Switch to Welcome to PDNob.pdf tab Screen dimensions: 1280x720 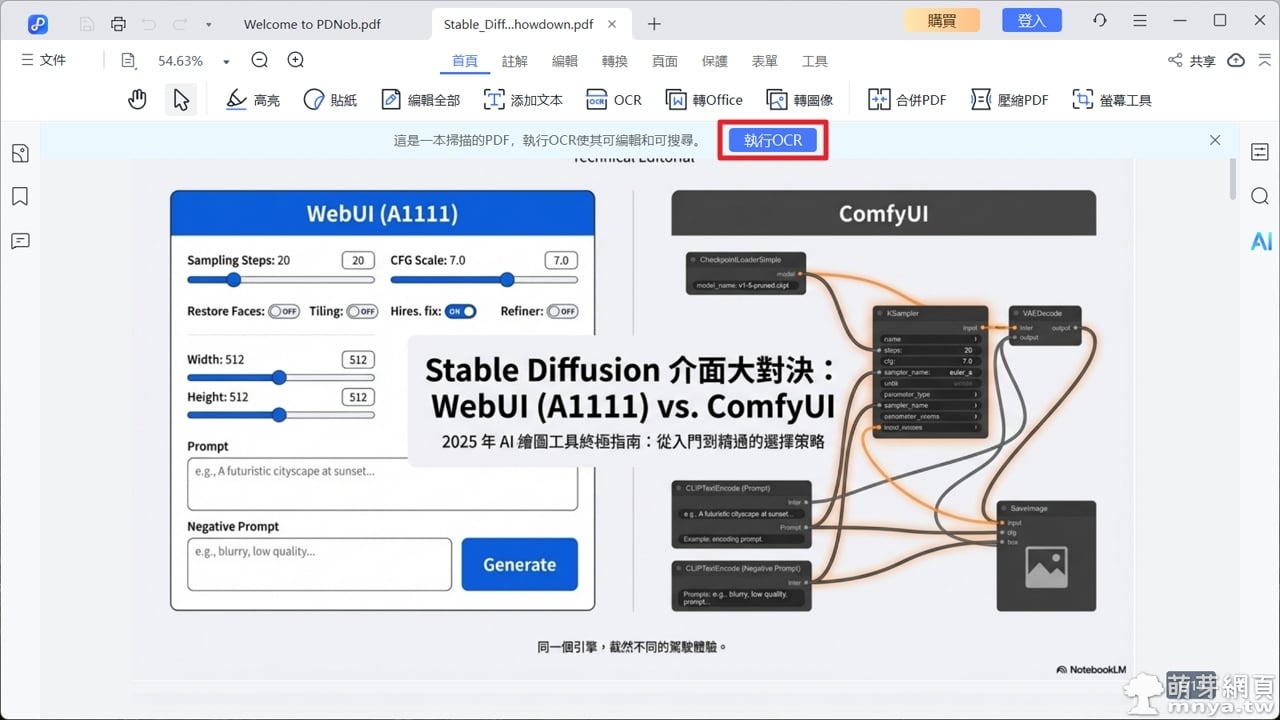click(312, 24)
